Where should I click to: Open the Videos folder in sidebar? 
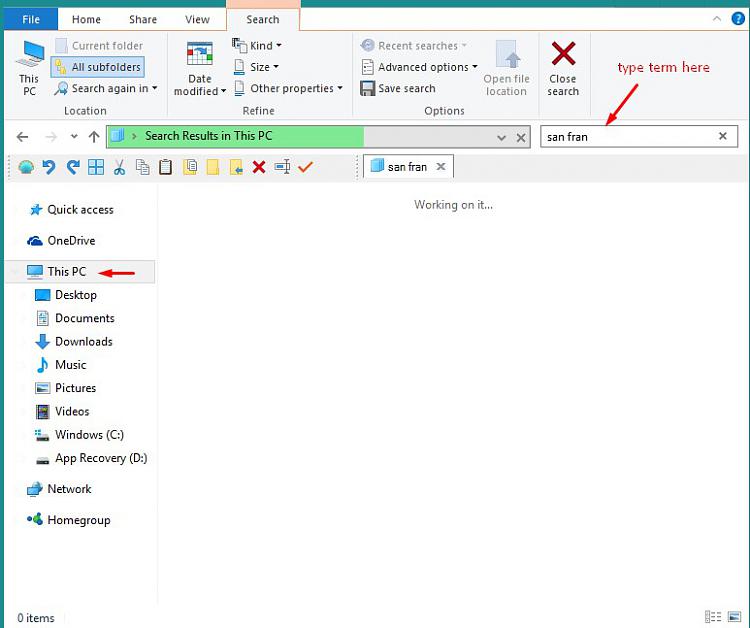coord(62,411)
